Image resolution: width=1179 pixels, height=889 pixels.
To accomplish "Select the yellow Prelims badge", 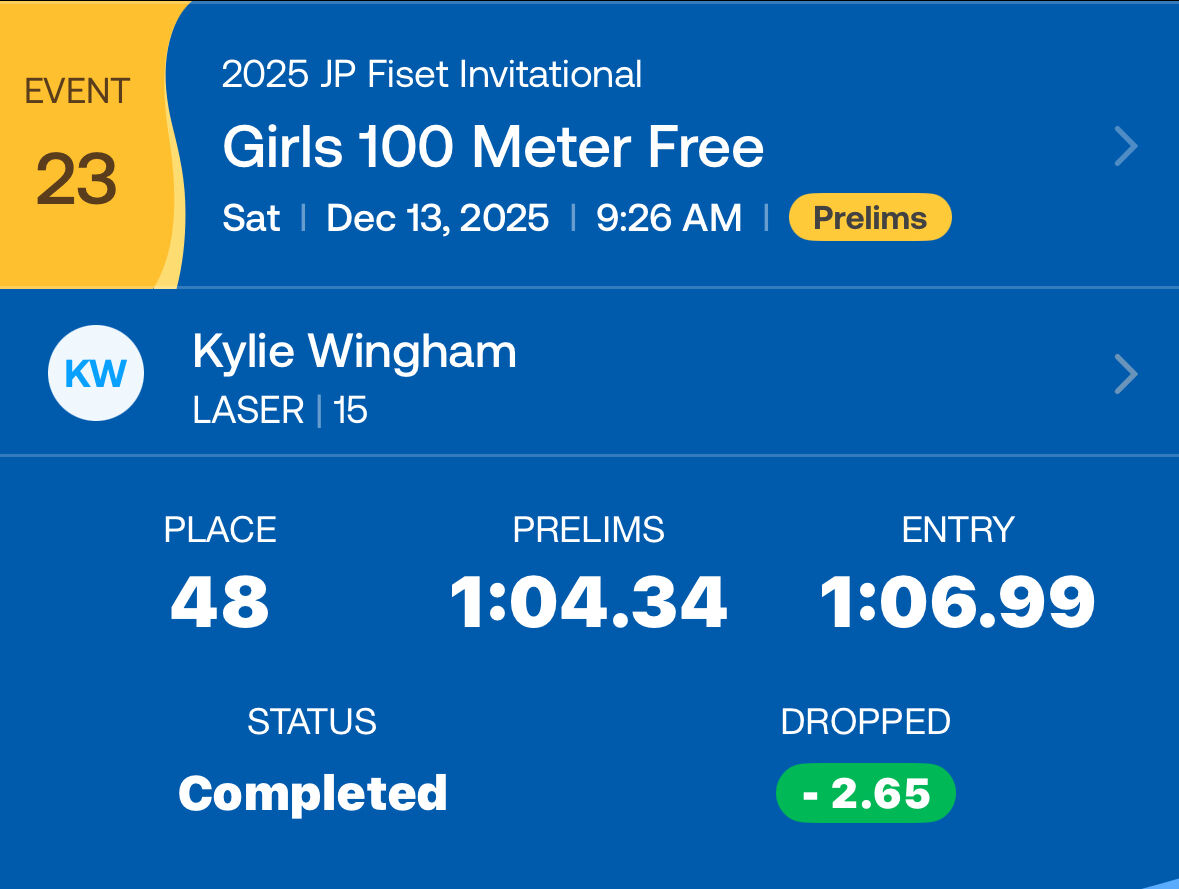I will 870,218.
